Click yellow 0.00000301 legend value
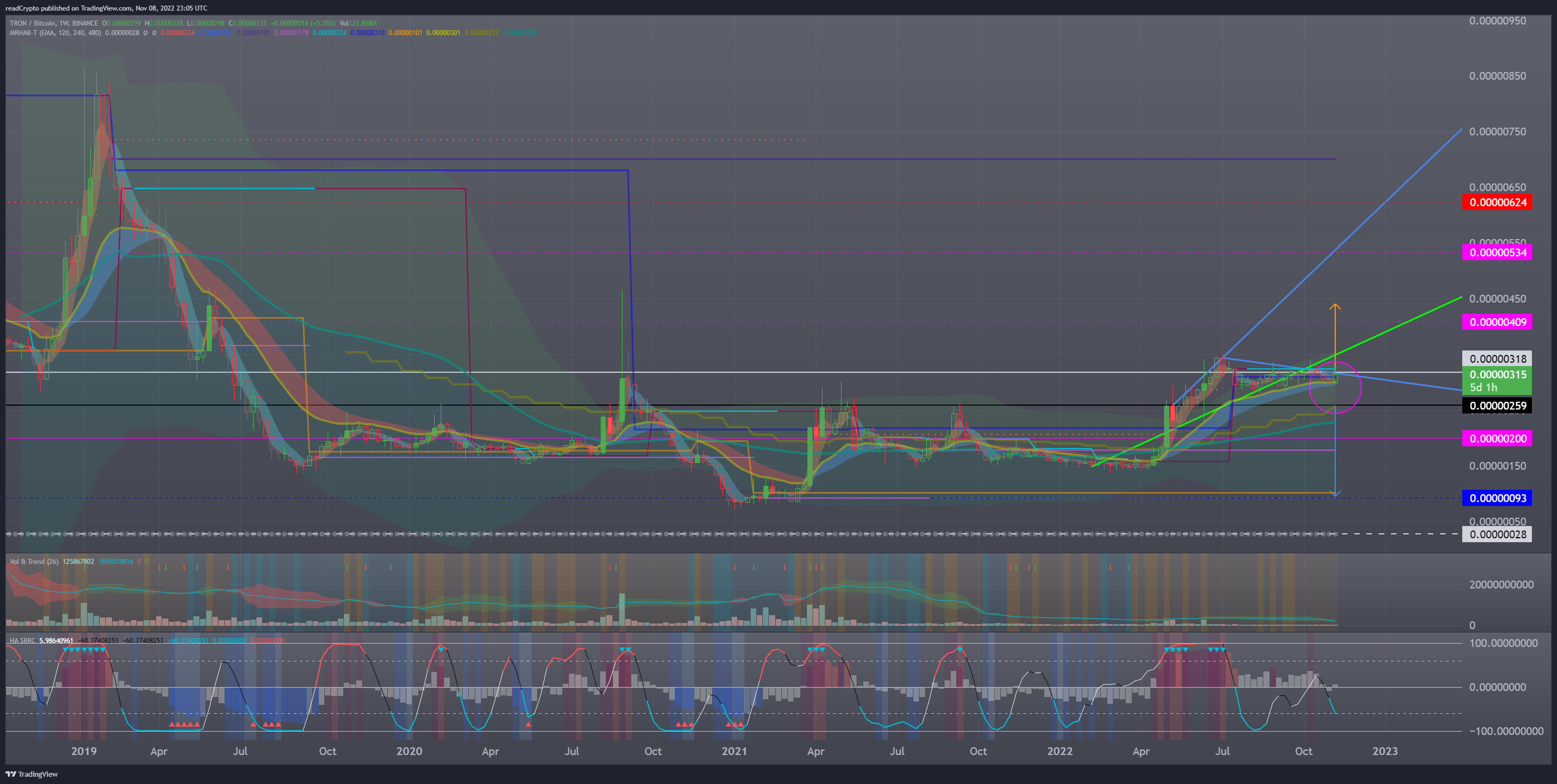 pos(443,33)
